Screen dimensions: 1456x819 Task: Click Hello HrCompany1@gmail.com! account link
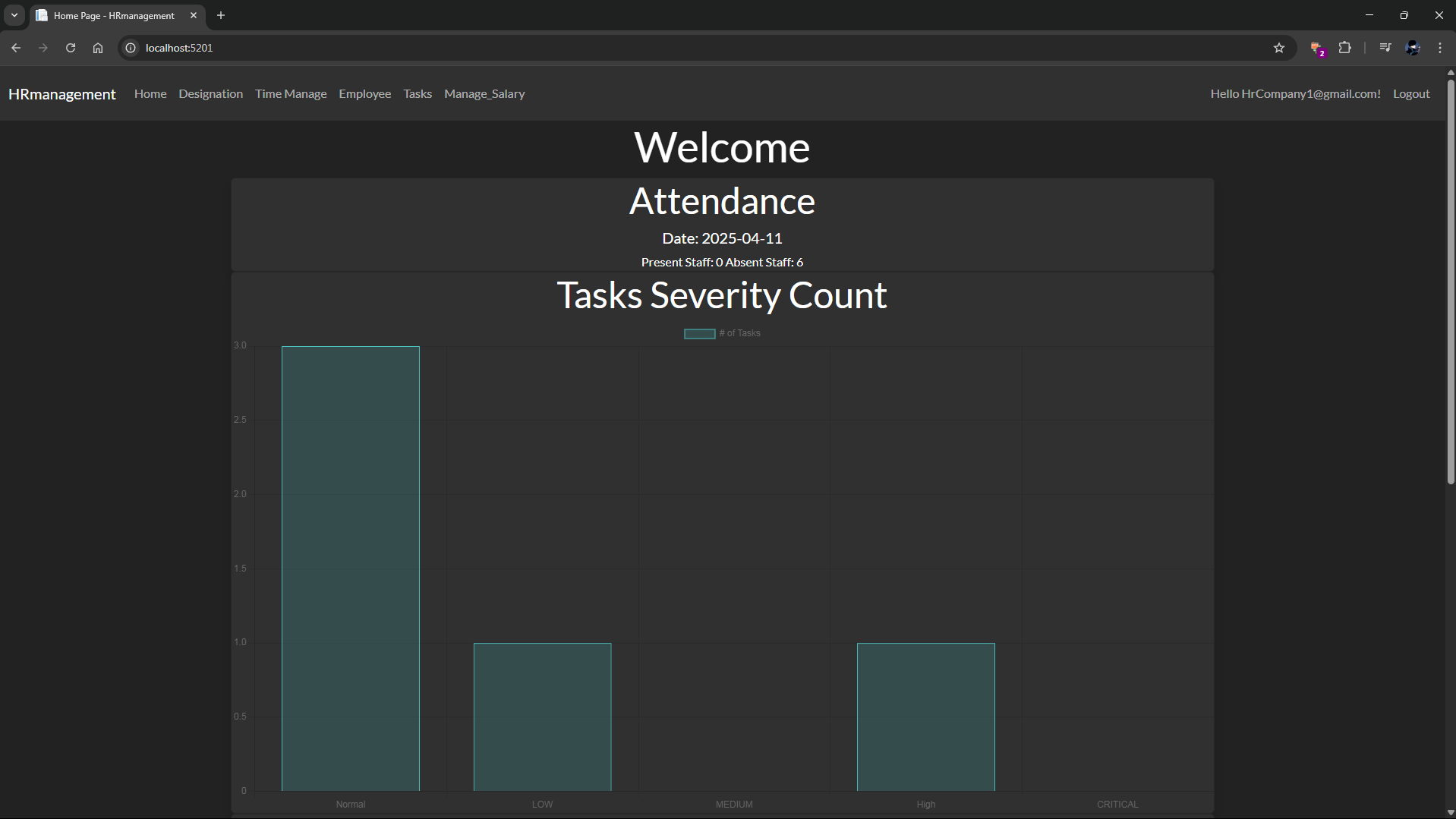pyautogui.click(x=1295, y=94)
